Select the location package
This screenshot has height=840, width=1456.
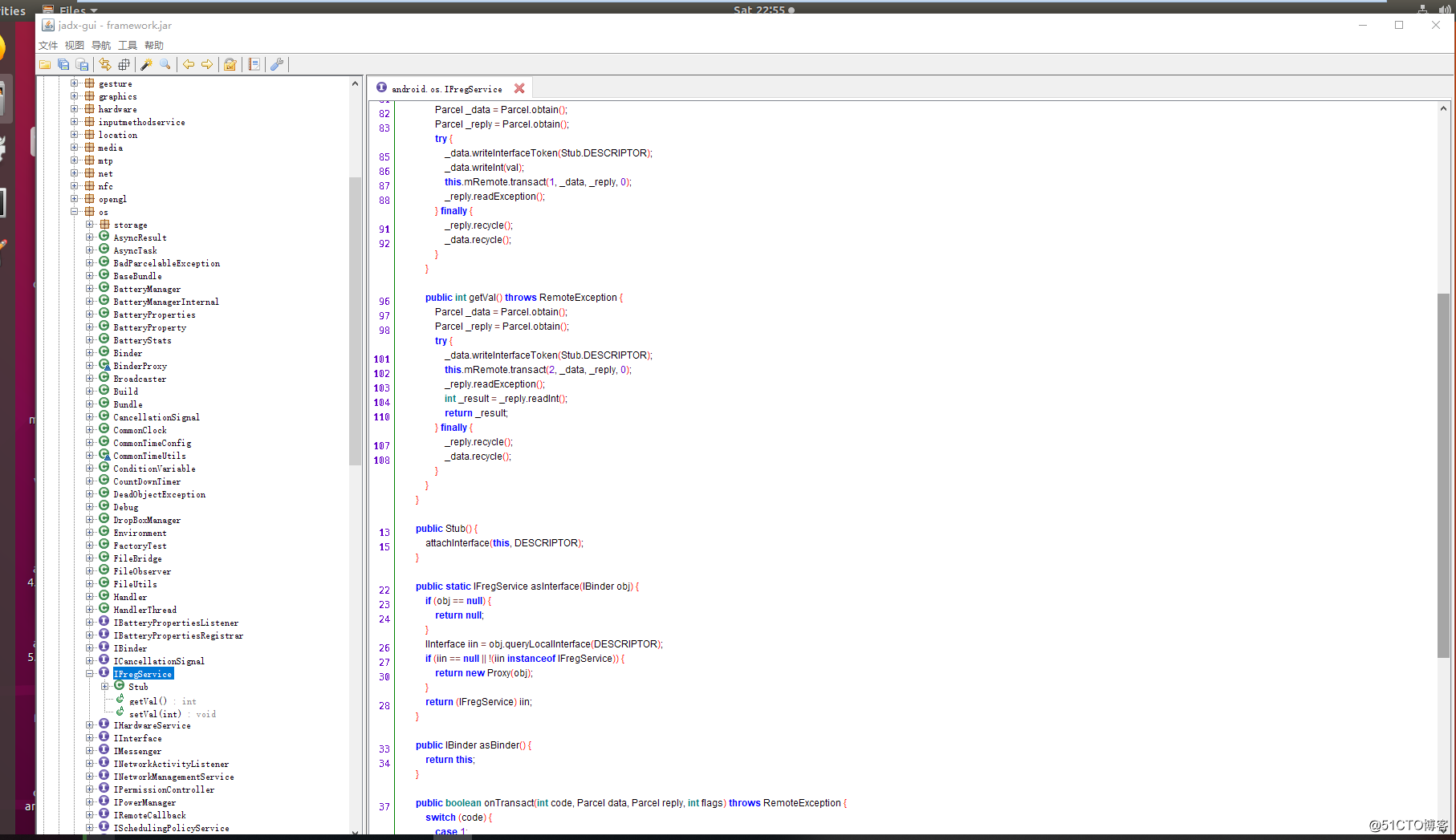(x=118, y=135)
